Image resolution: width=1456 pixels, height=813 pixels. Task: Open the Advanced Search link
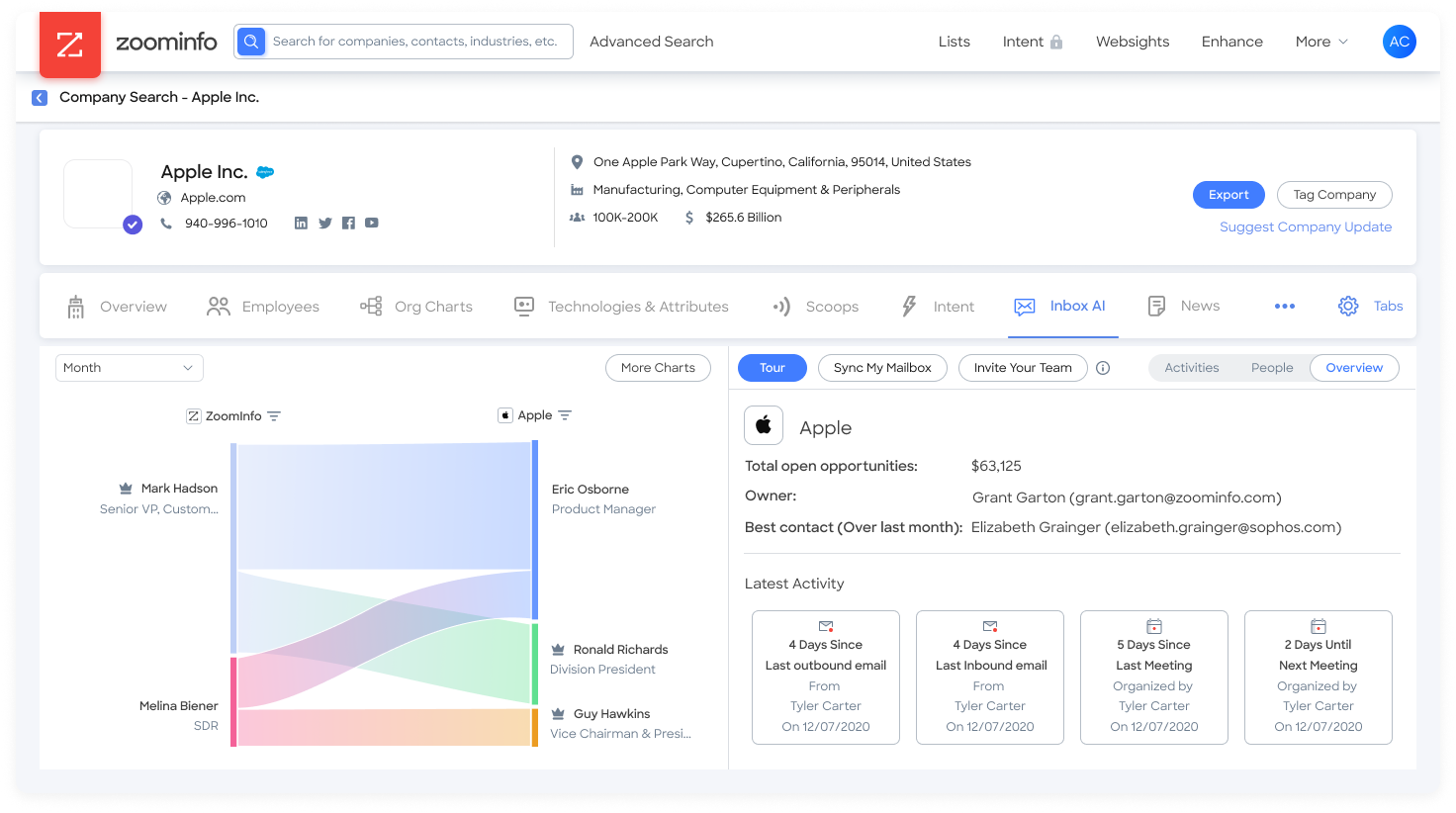tap(651, 42)
